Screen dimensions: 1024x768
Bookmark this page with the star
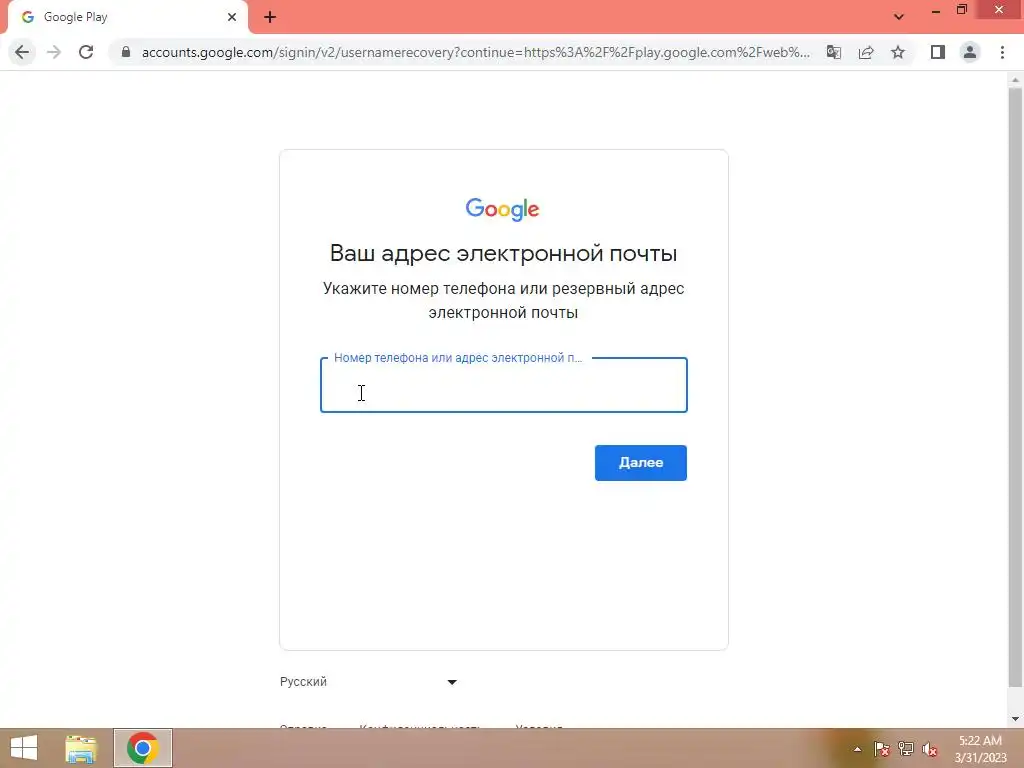[898, 52]
